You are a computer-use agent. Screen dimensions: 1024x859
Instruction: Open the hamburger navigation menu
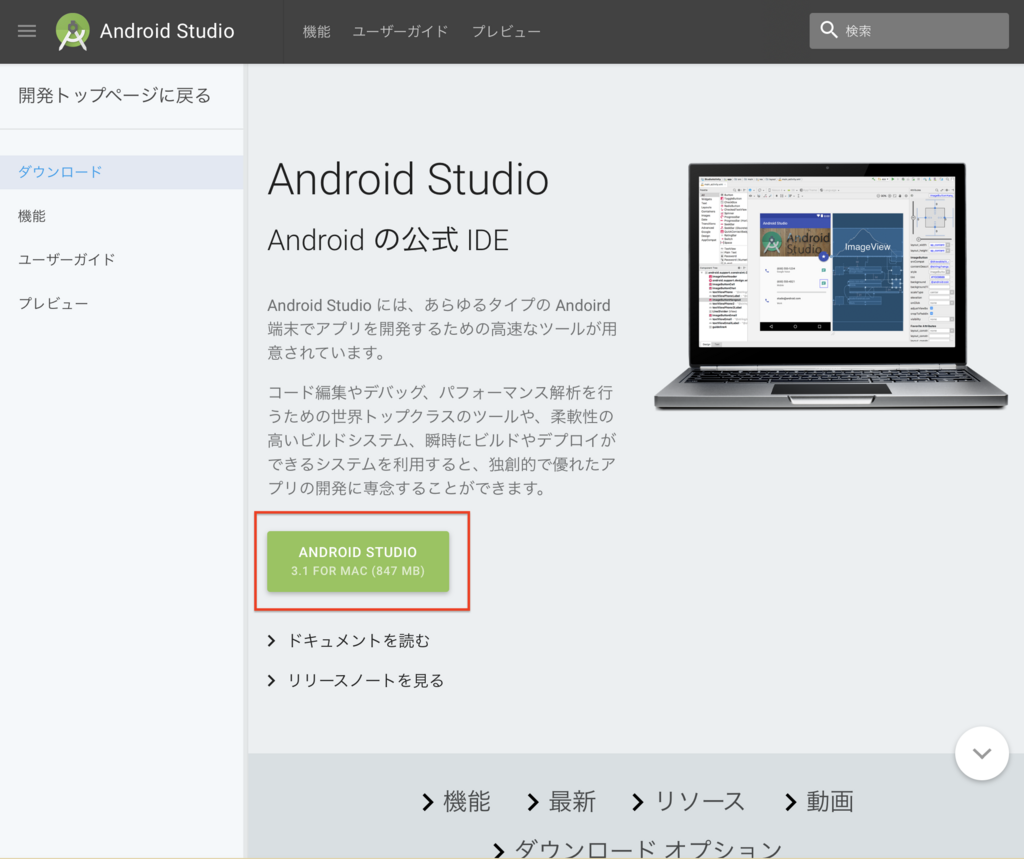click(x=26, y=30)
